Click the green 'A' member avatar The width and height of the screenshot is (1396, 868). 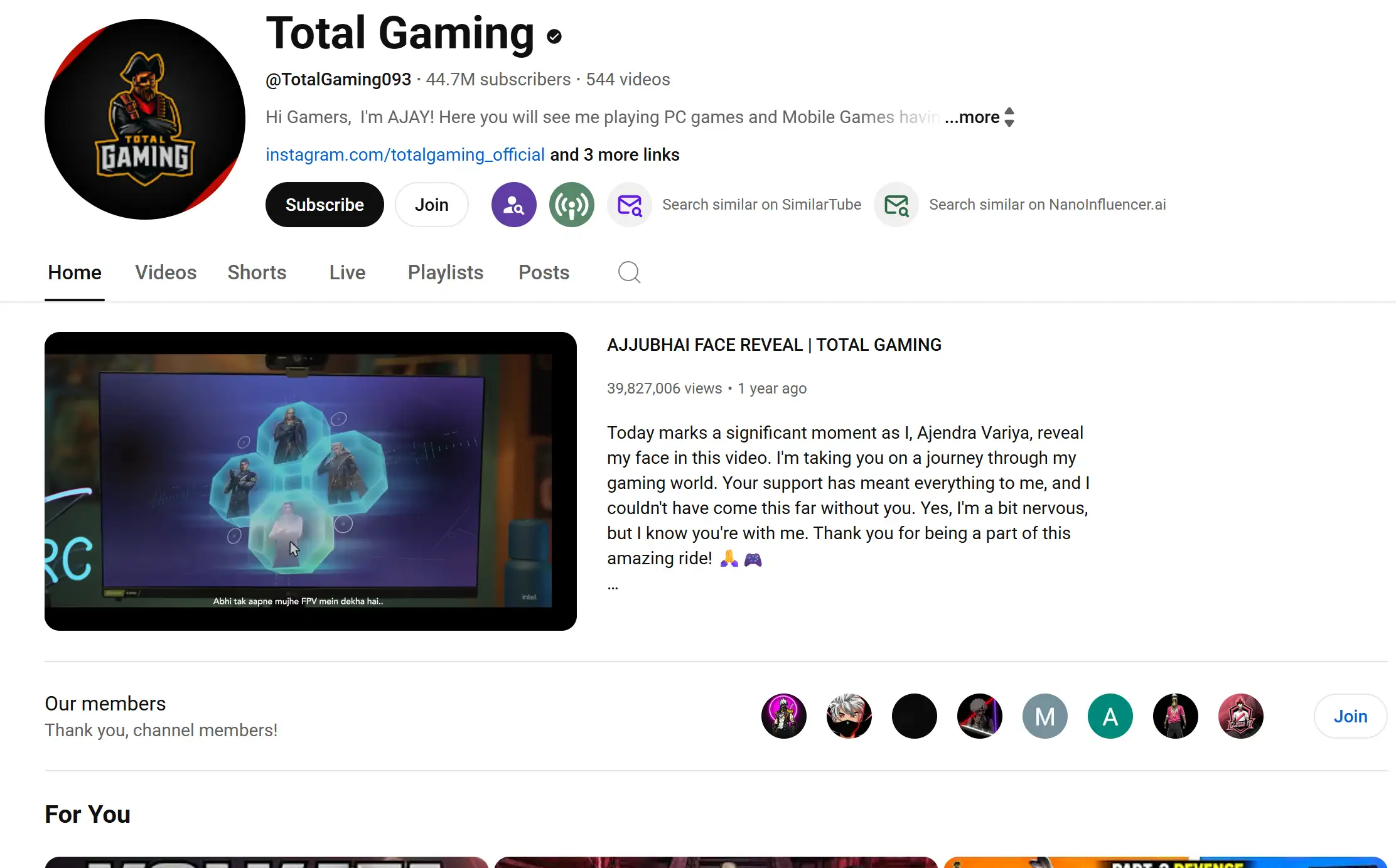pyautogui.click(x=1110, y=716)
